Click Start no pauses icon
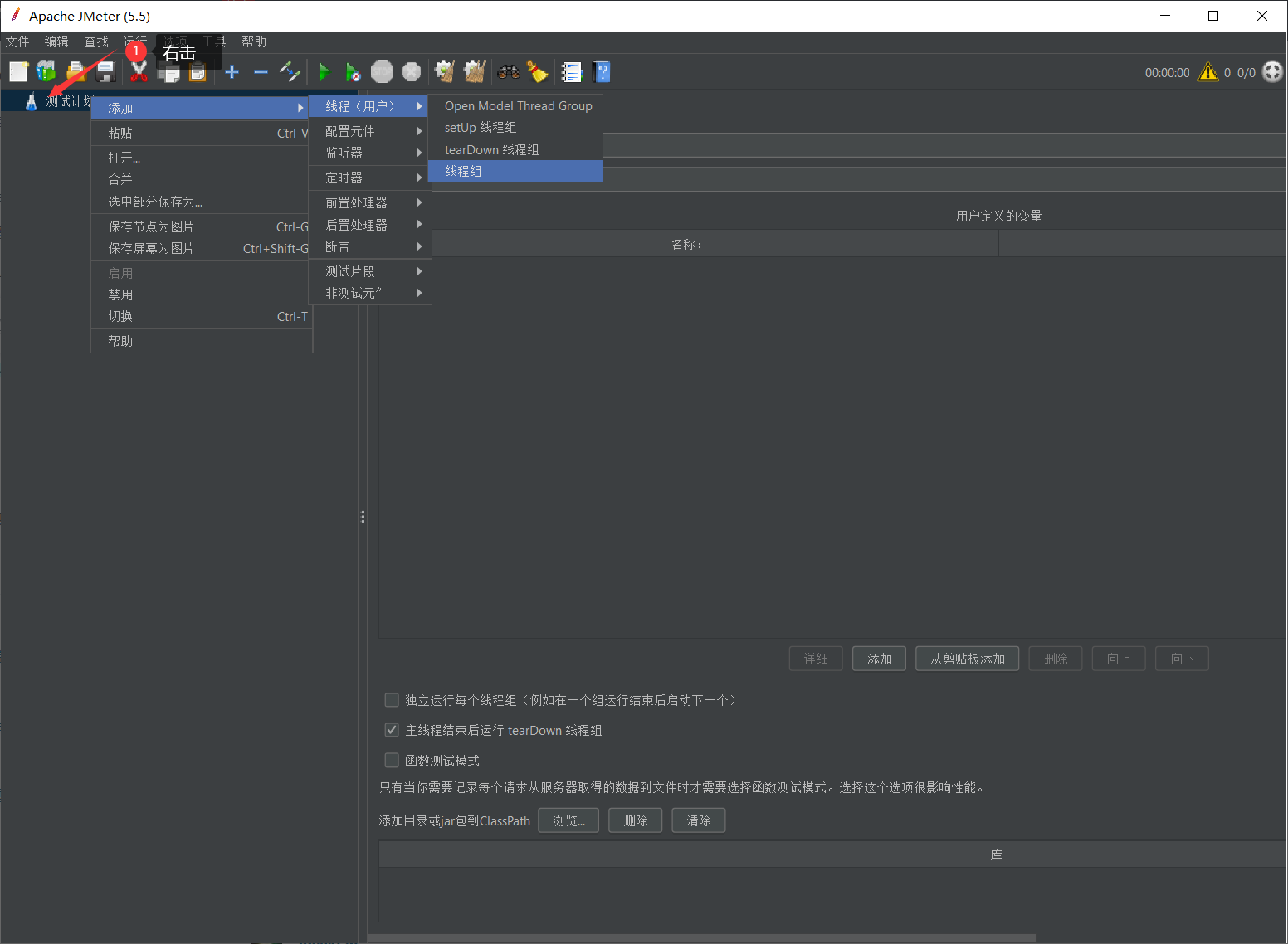The height and width of the screenshot is (944, 1288). pos(353,72)
